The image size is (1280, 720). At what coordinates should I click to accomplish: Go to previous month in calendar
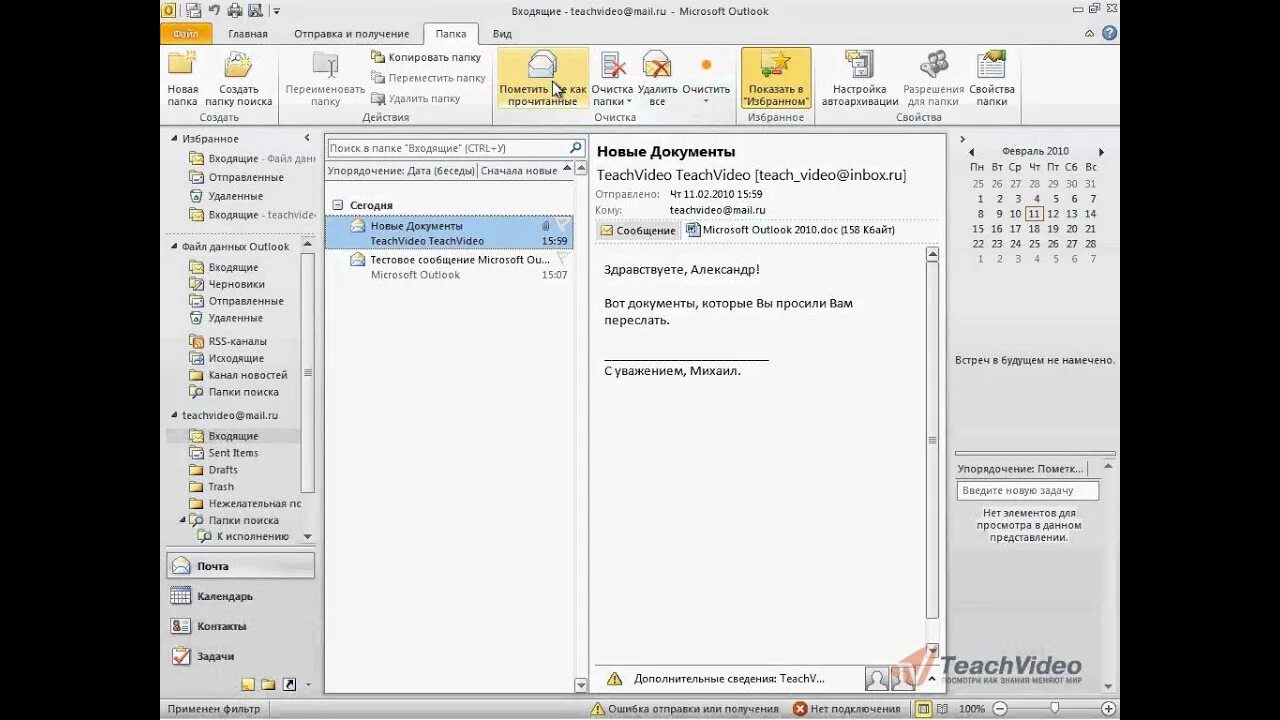pyautogui.click(x=971, y=152)
